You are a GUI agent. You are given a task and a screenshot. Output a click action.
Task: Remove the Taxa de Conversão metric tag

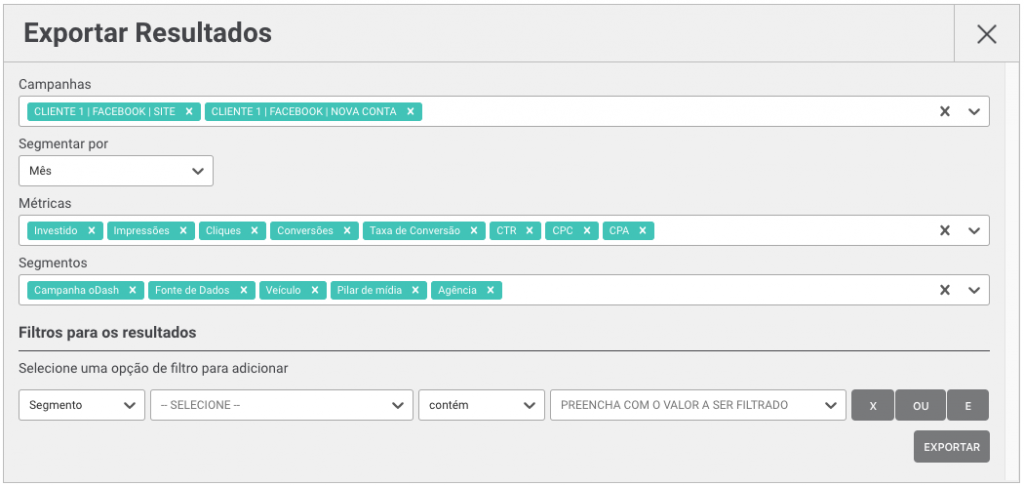[474, 231]
